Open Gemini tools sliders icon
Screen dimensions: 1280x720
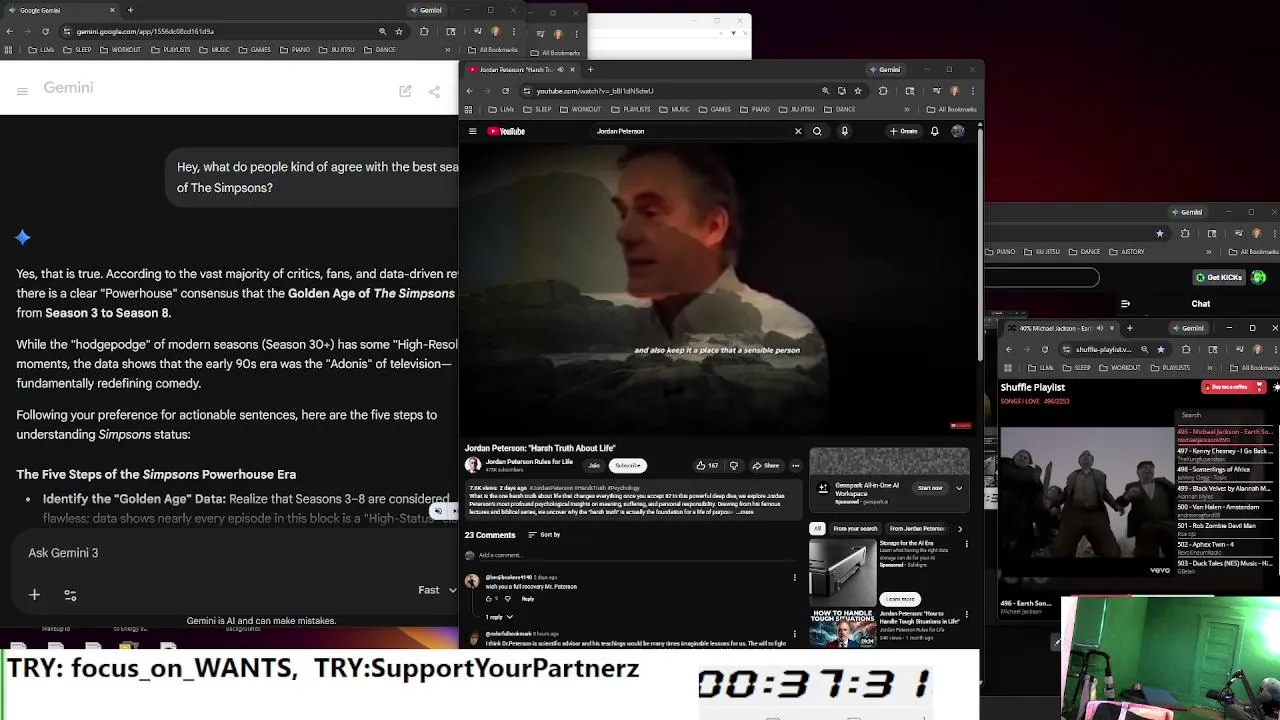(x=70, y=595)
